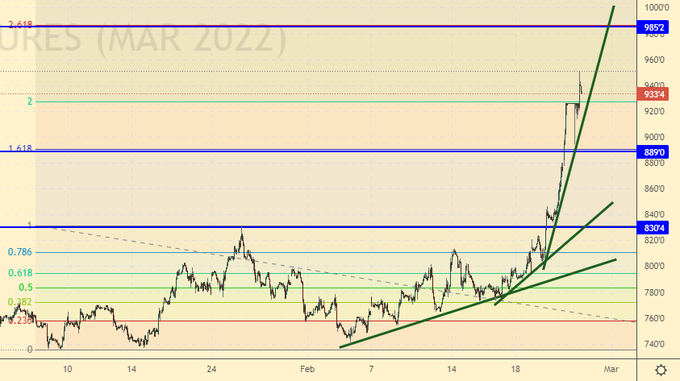The height and width of the screenshot is (381, 680).
Task: Click the 0.786 Fibonacci level label
Action: click(x=20, y=252)
